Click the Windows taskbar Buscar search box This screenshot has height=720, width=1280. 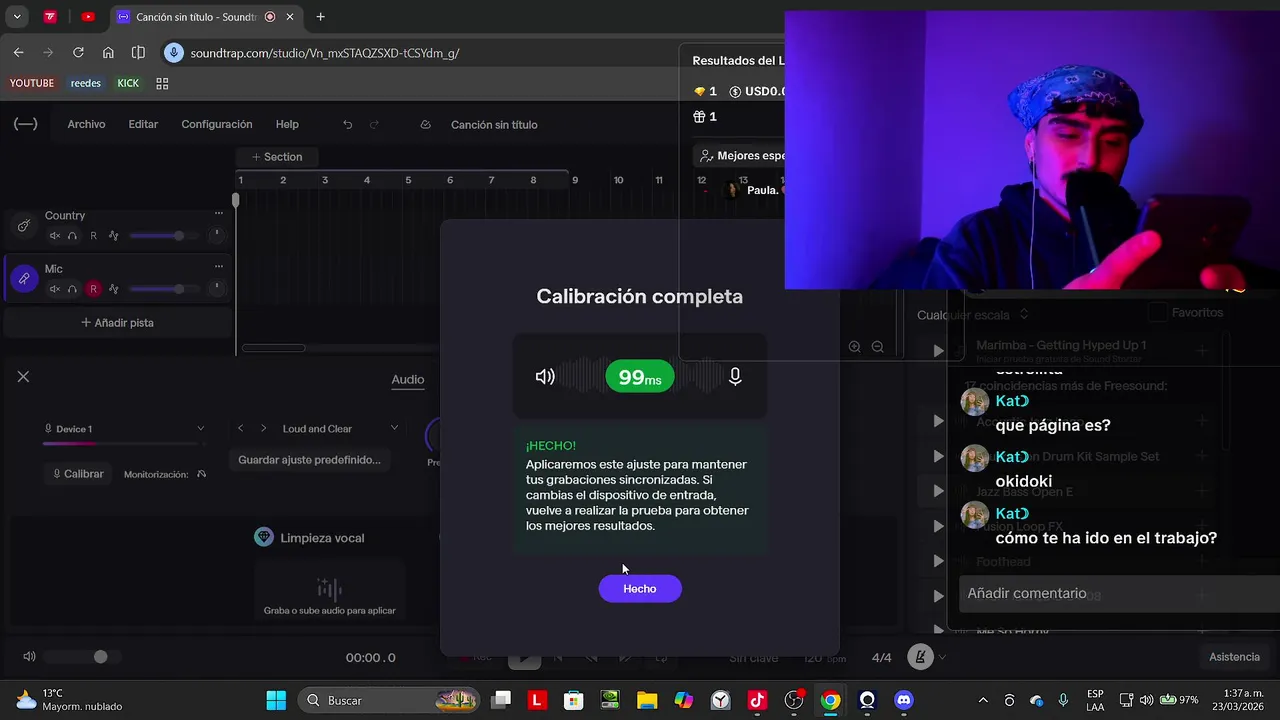click(390, 700)
